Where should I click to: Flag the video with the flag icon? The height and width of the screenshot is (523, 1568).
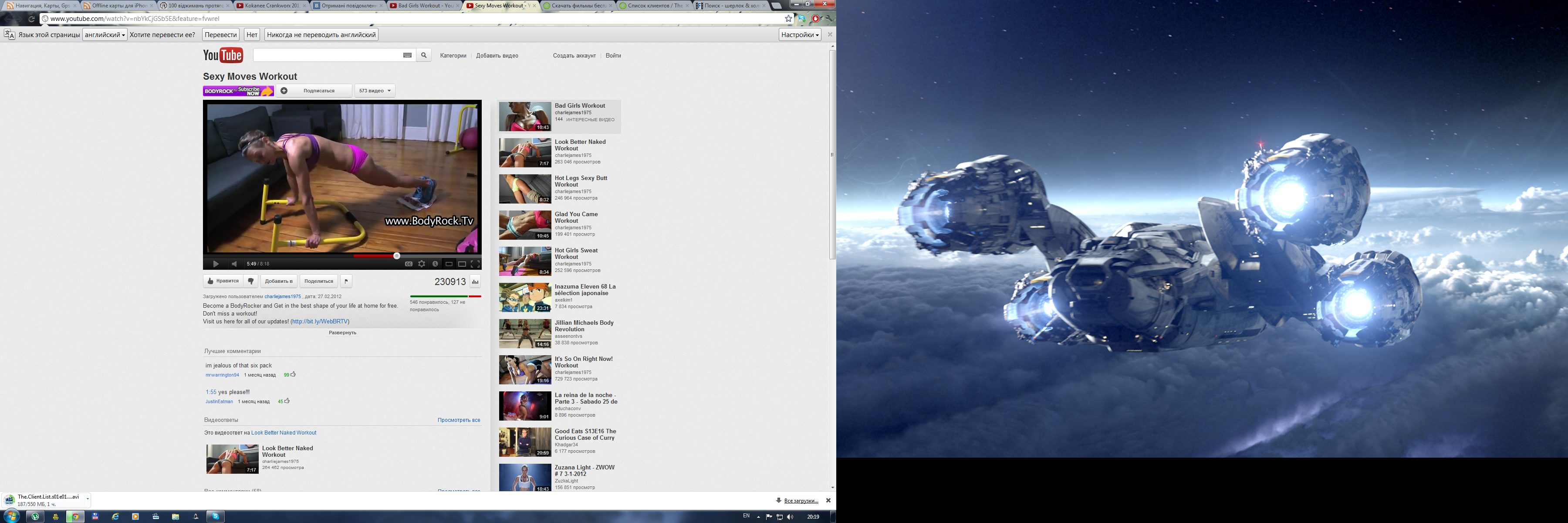click(x=346, y=281)
